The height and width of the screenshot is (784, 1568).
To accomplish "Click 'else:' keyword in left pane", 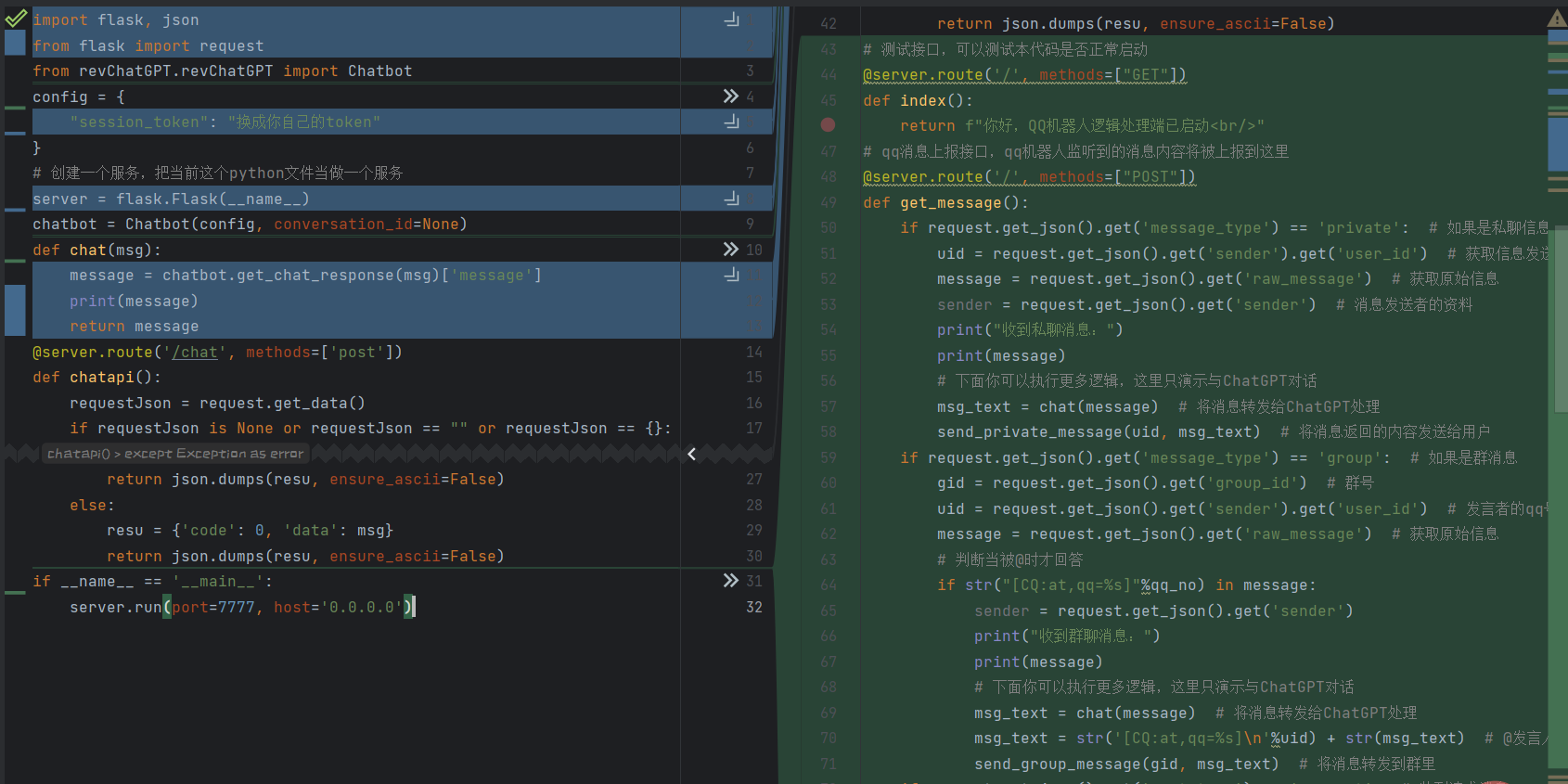I will click(93, 506).
